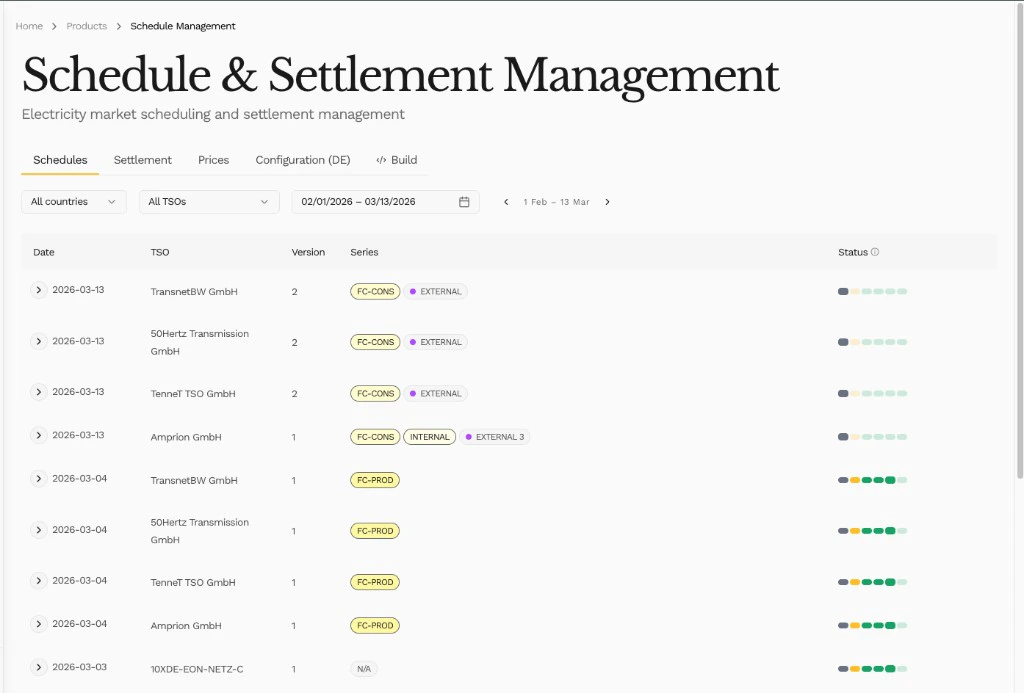The image size is (1024, 693).
Task: Click the first dark status segment for 10XDE-EON-NETZ-C
Action: (x=841, y=668)
